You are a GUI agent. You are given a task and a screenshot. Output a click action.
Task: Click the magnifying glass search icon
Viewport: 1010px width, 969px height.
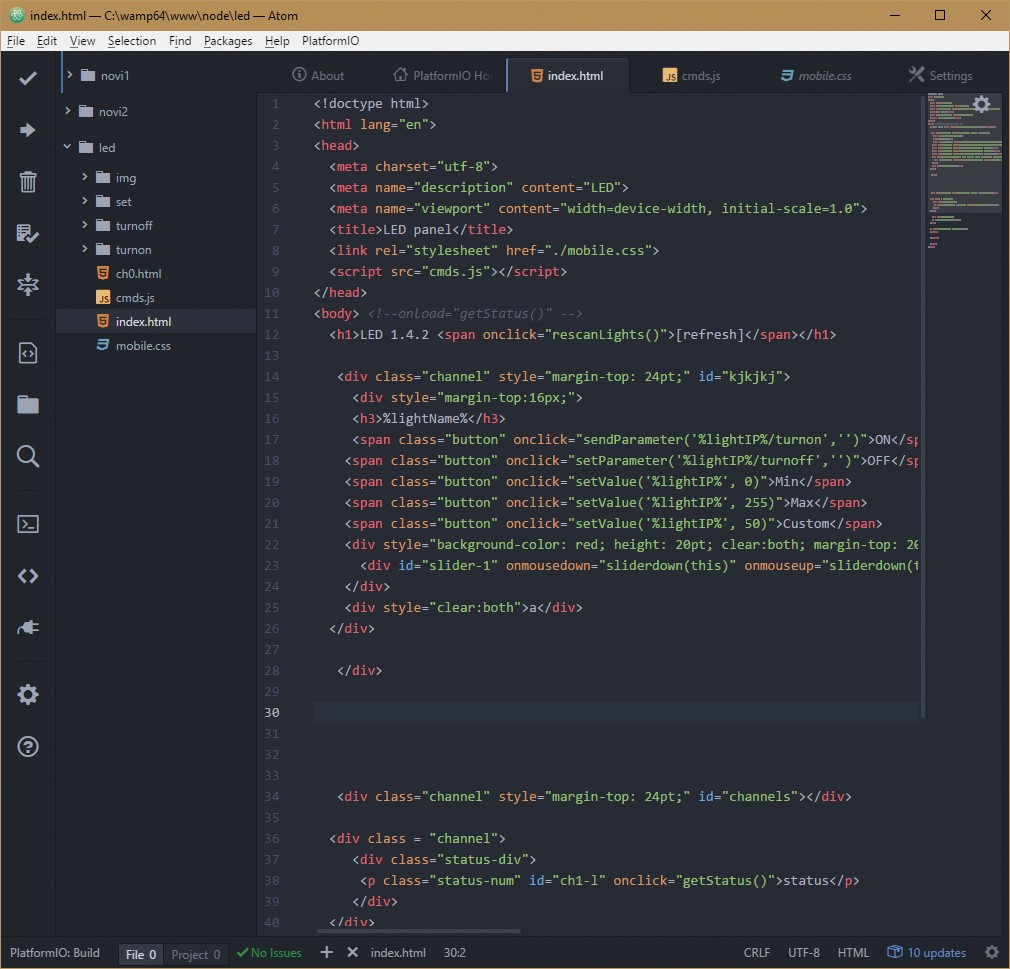(28, 456)
